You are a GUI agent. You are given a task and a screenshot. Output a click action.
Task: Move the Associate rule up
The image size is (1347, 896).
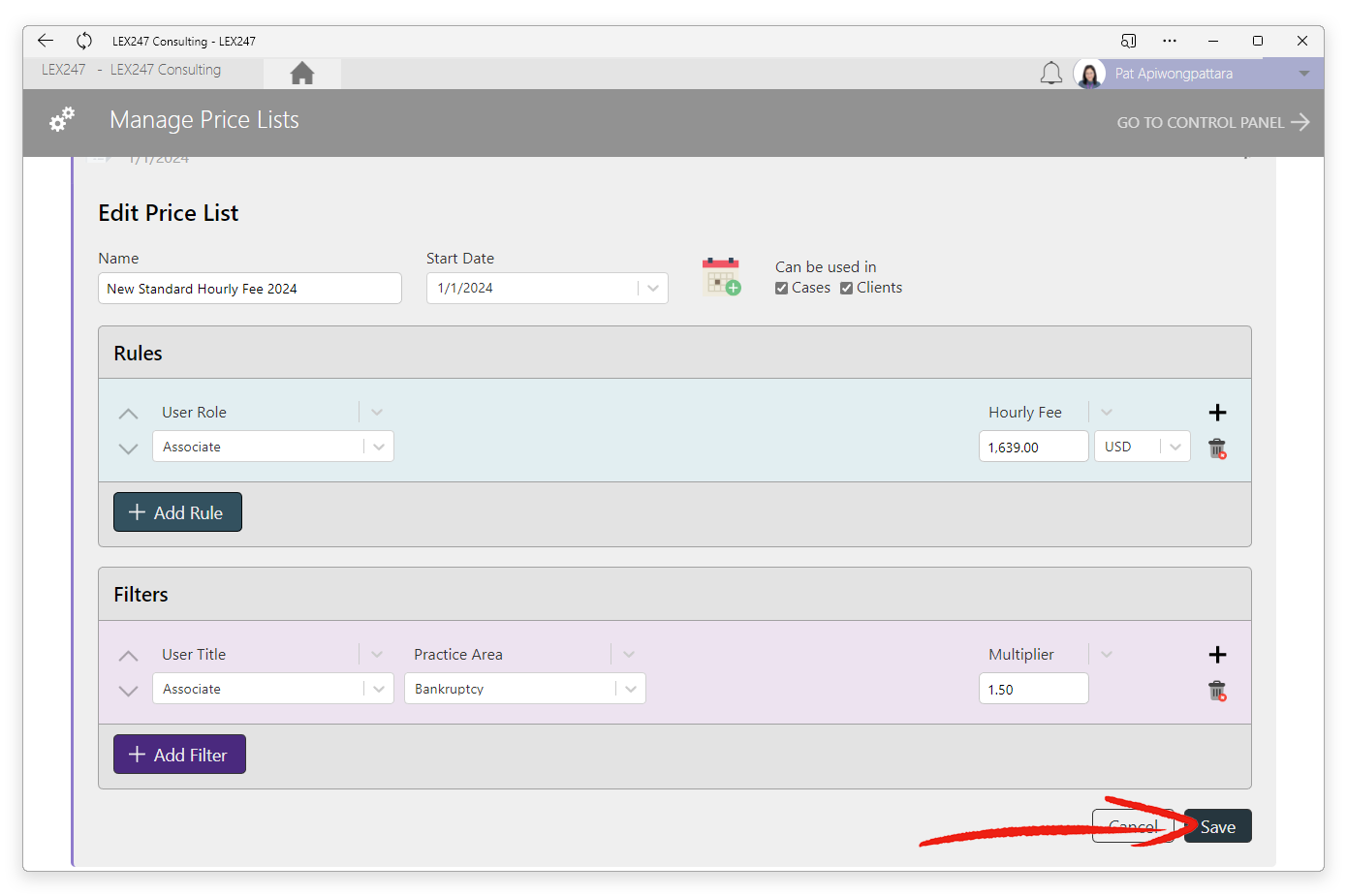coord(128,414)
